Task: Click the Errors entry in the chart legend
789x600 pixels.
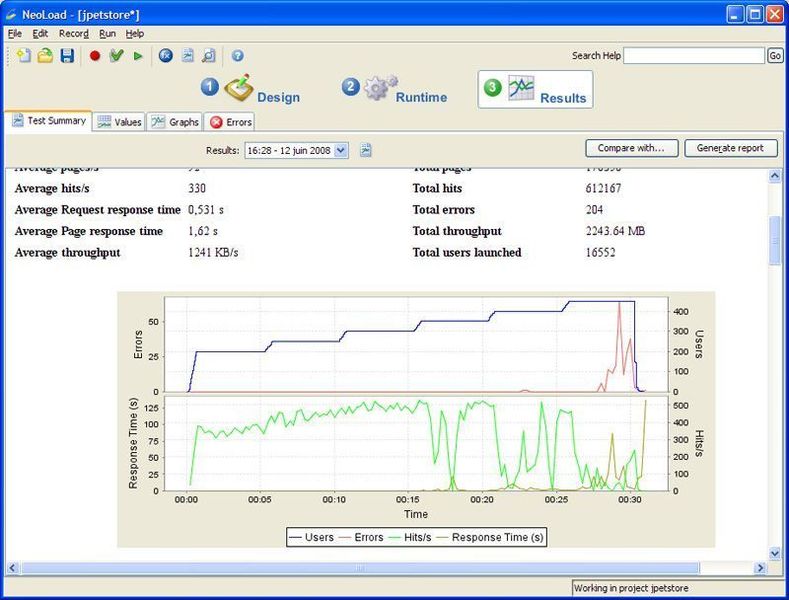Action: pyautogui.click(x=361, y=537)
